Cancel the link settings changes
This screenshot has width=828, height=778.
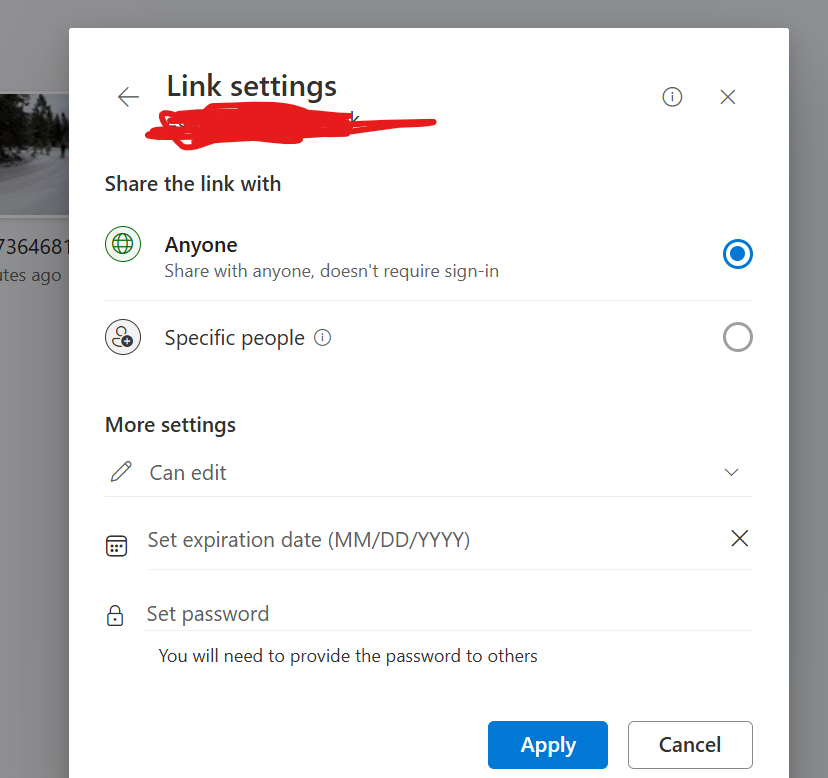[x=690, y=745]
